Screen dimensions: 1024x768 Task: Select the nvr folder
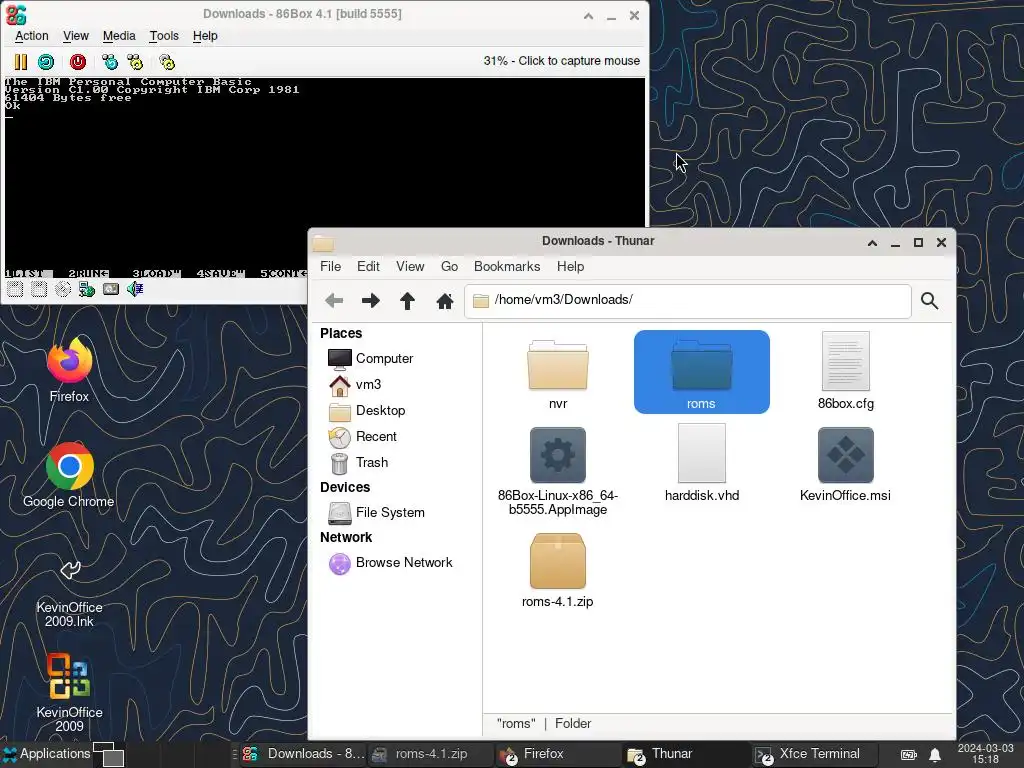pyautogui.click(x=558, y=373)
